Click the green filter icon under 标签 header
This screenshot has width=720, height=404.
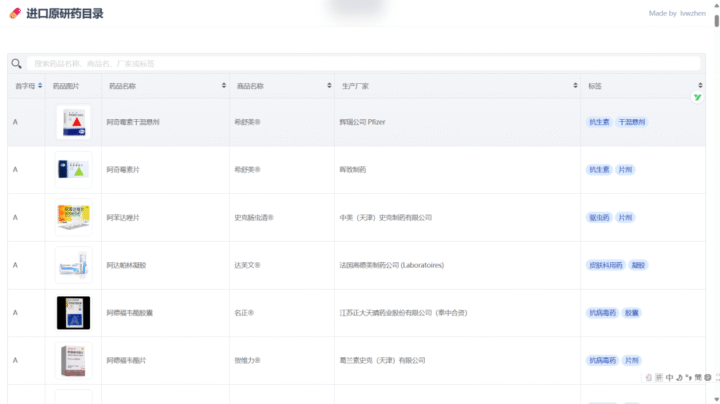(697, 97)
